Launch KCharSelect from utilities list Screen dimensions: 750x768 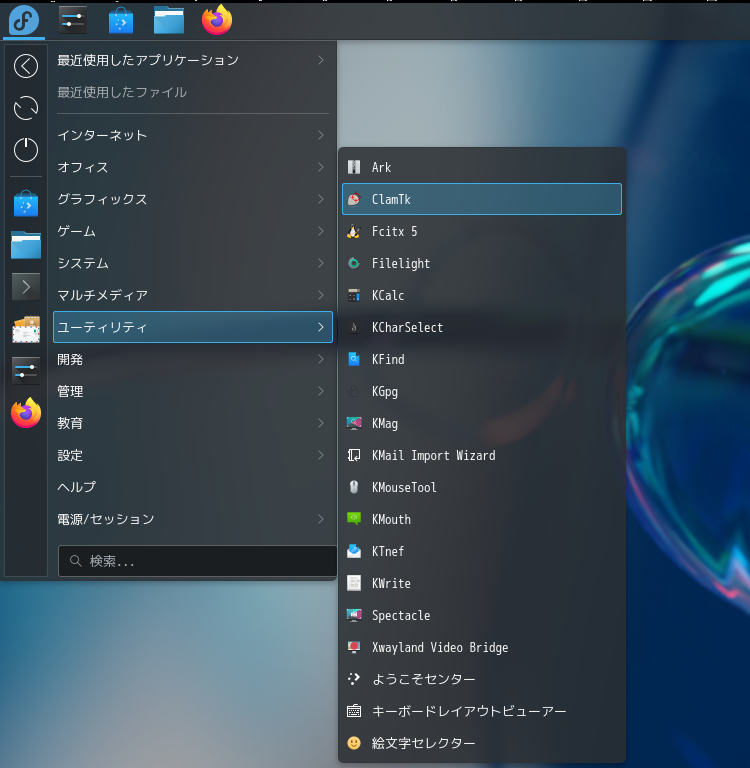click(x=482, y=327)
